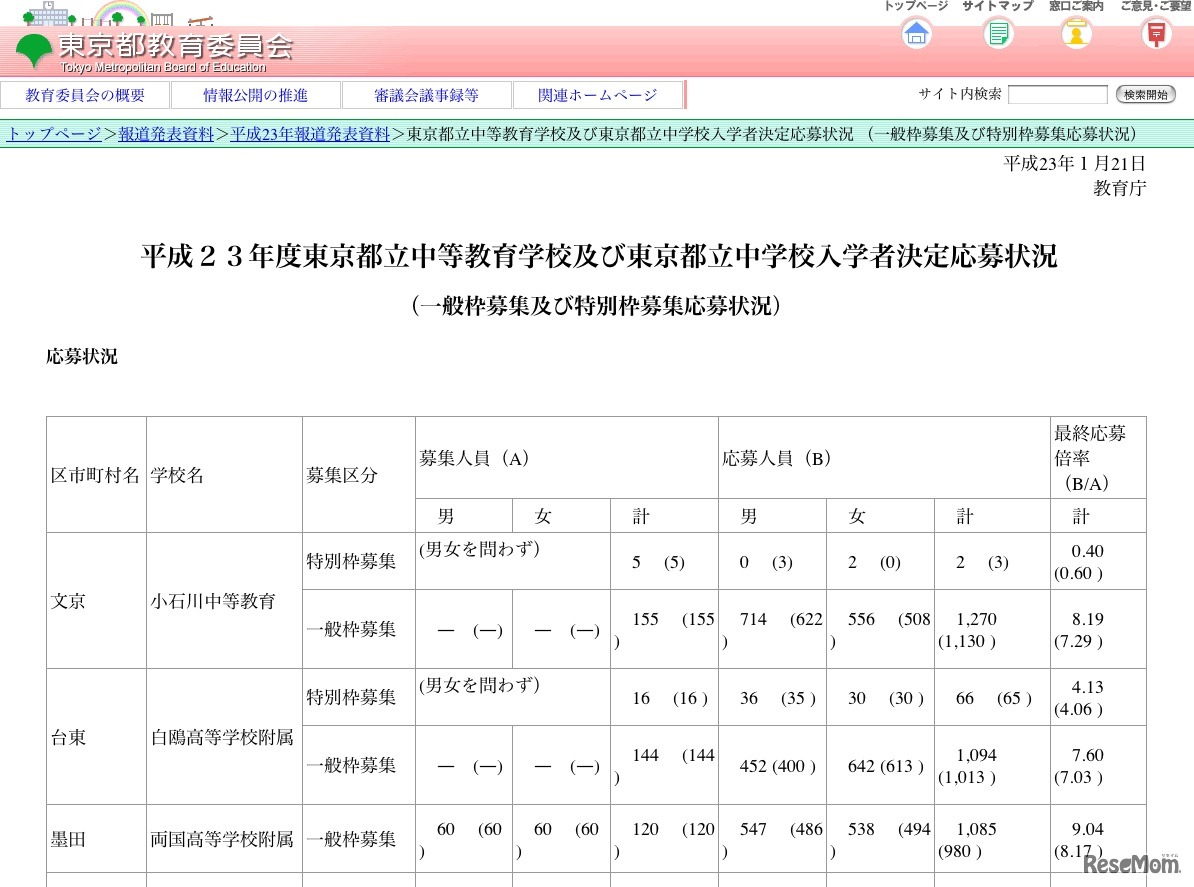Click the 窓口ご案内 reception desk icon

tap(1076, 33)
